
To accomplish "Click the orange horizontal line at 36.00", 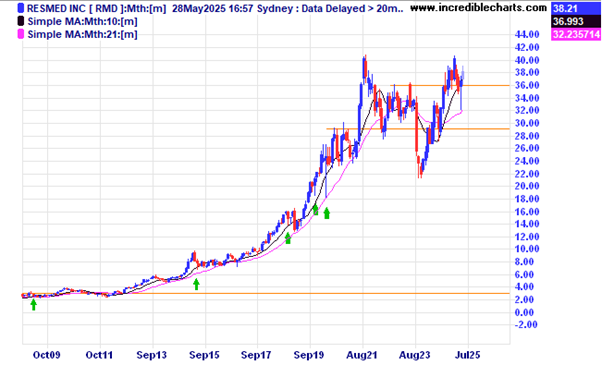I will 450,85.
